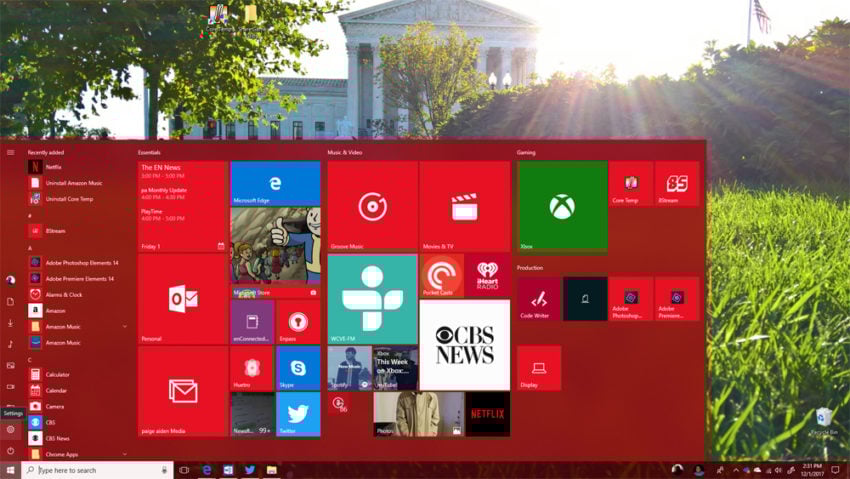Open the Spotify live tile

[x=350, y=368]
